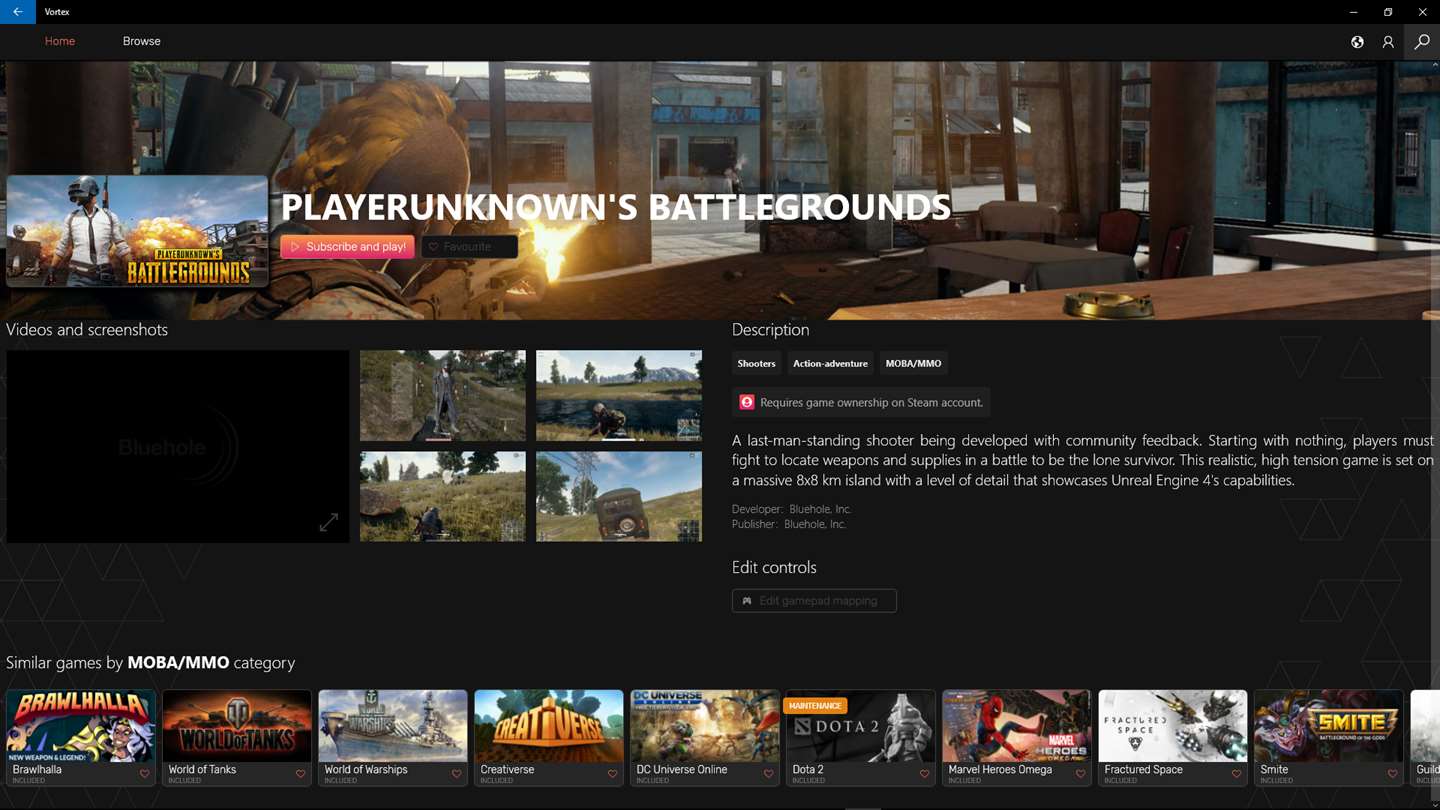
Task: Open the PUBG cover art image
Action: click(137, 231)
